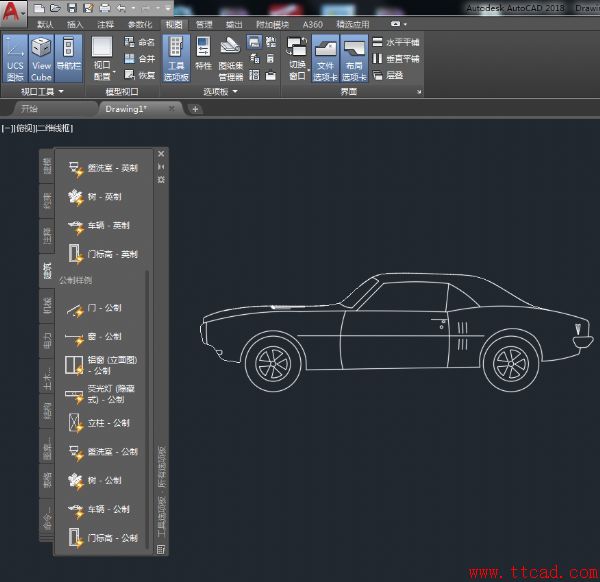This screenshot has width=600, height=582.
Task: Insert the 门标高 - 公制 block
Action: click(103, 538)
